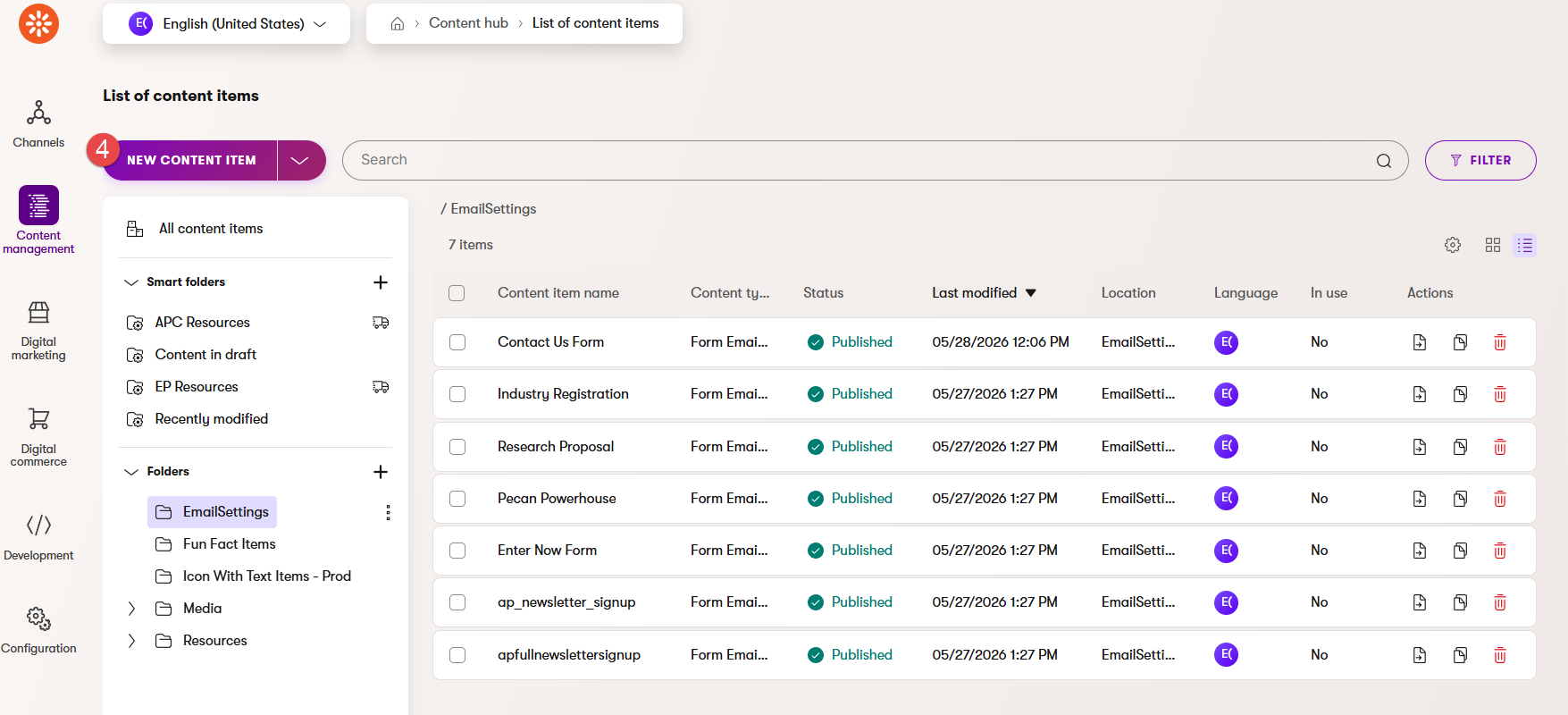The width and height of the screenshot is (1568, 715).
Task: Click the Kentico logo icon
Action: coord(38,23)
